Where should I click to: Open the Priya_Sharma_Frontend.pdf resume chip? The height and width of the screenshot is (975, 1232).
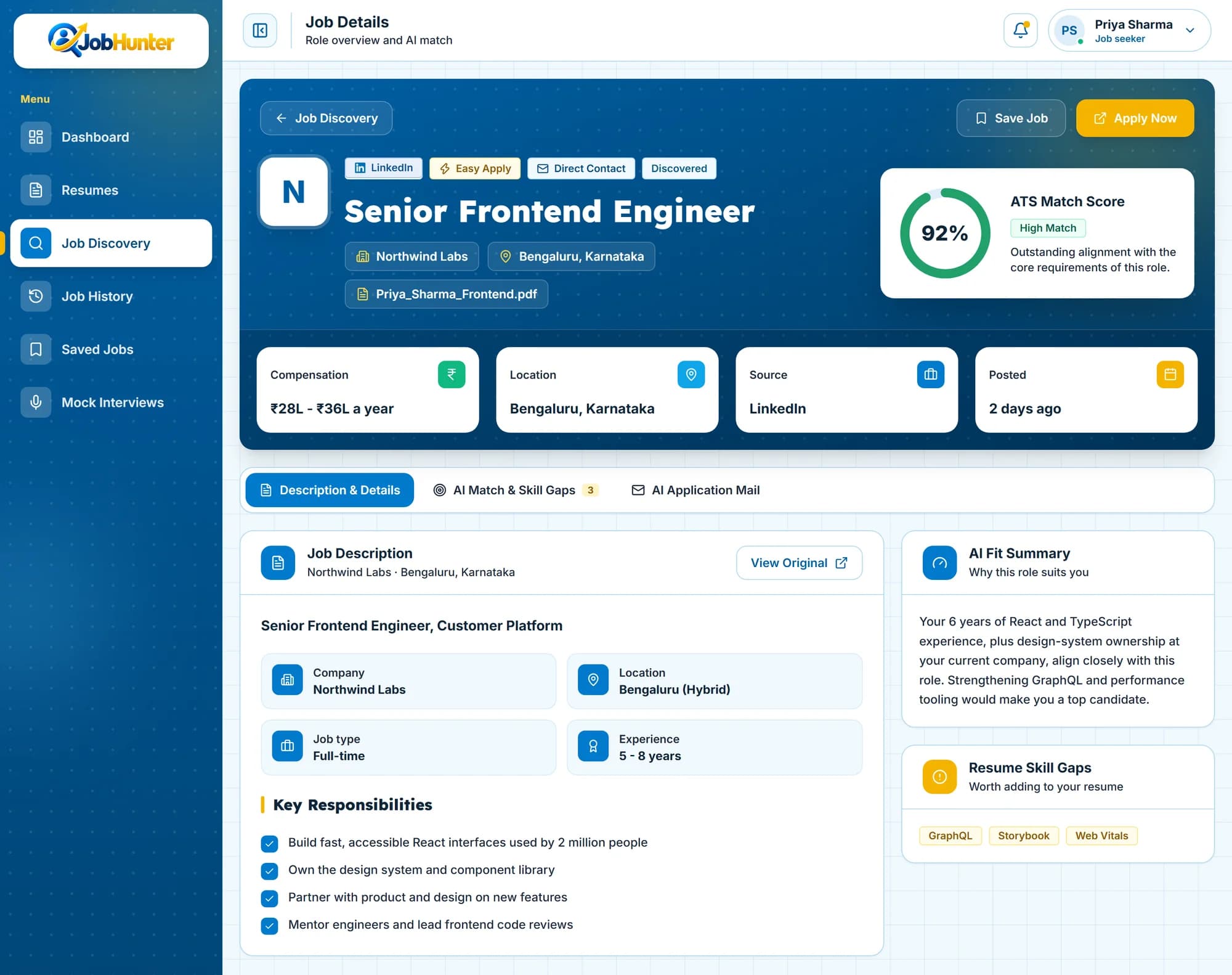[446, 294]
